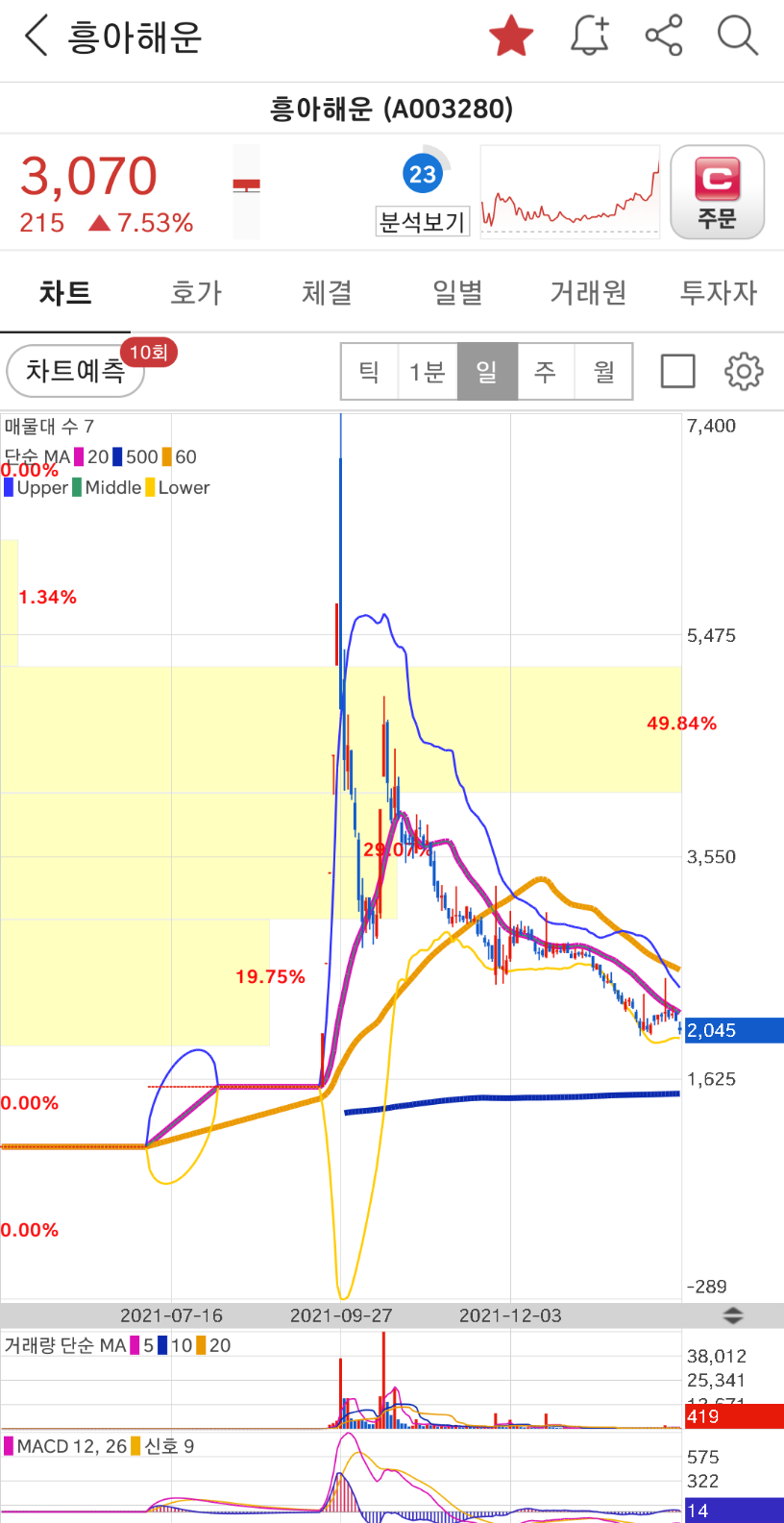Switch to the 호가 tab
Image resolution: width=784 pixels, height=1523 pixels.
196,292
